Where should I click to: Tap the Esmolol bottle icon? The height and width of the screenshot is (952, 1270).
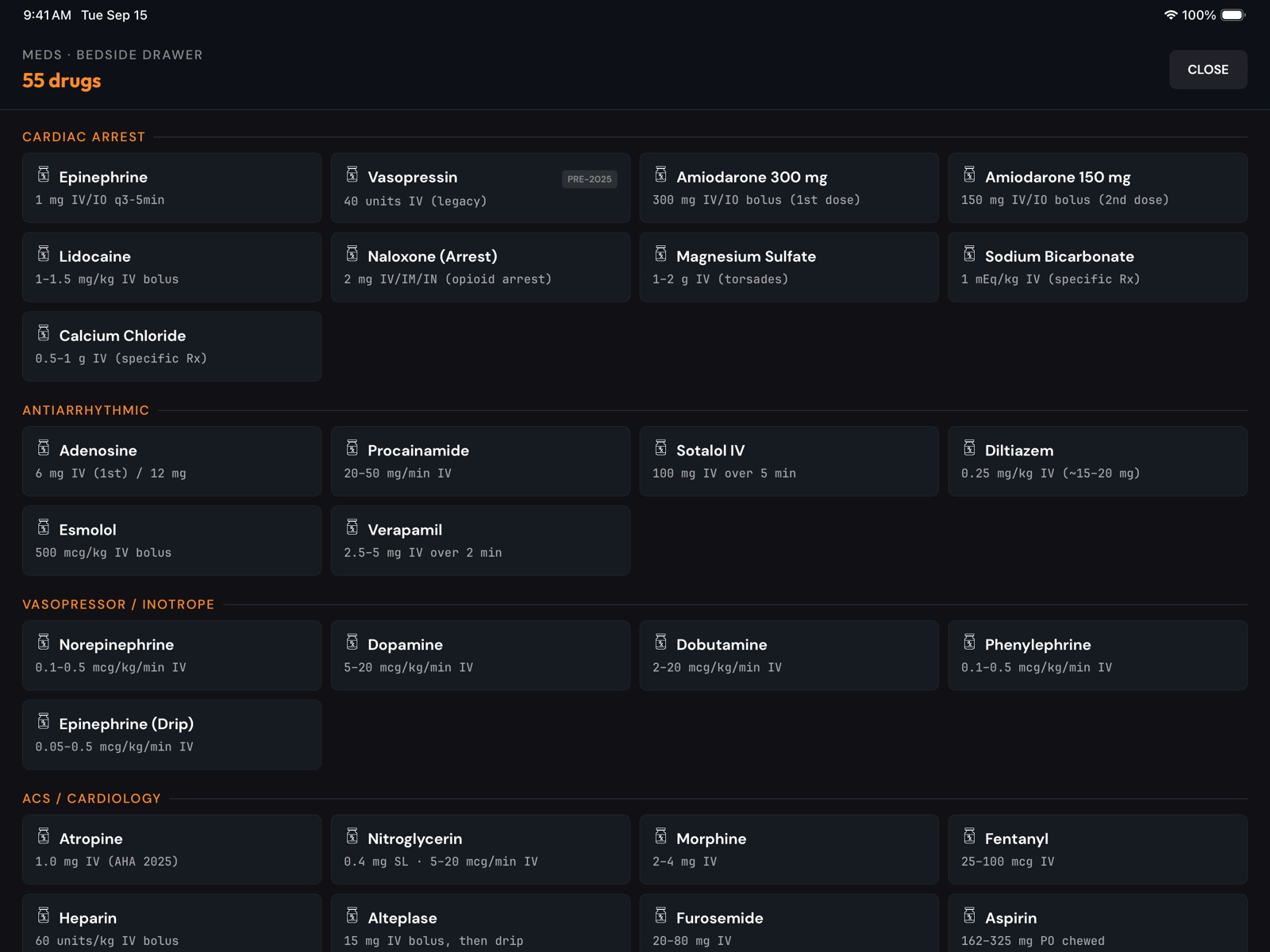click(x=44, y=528)
